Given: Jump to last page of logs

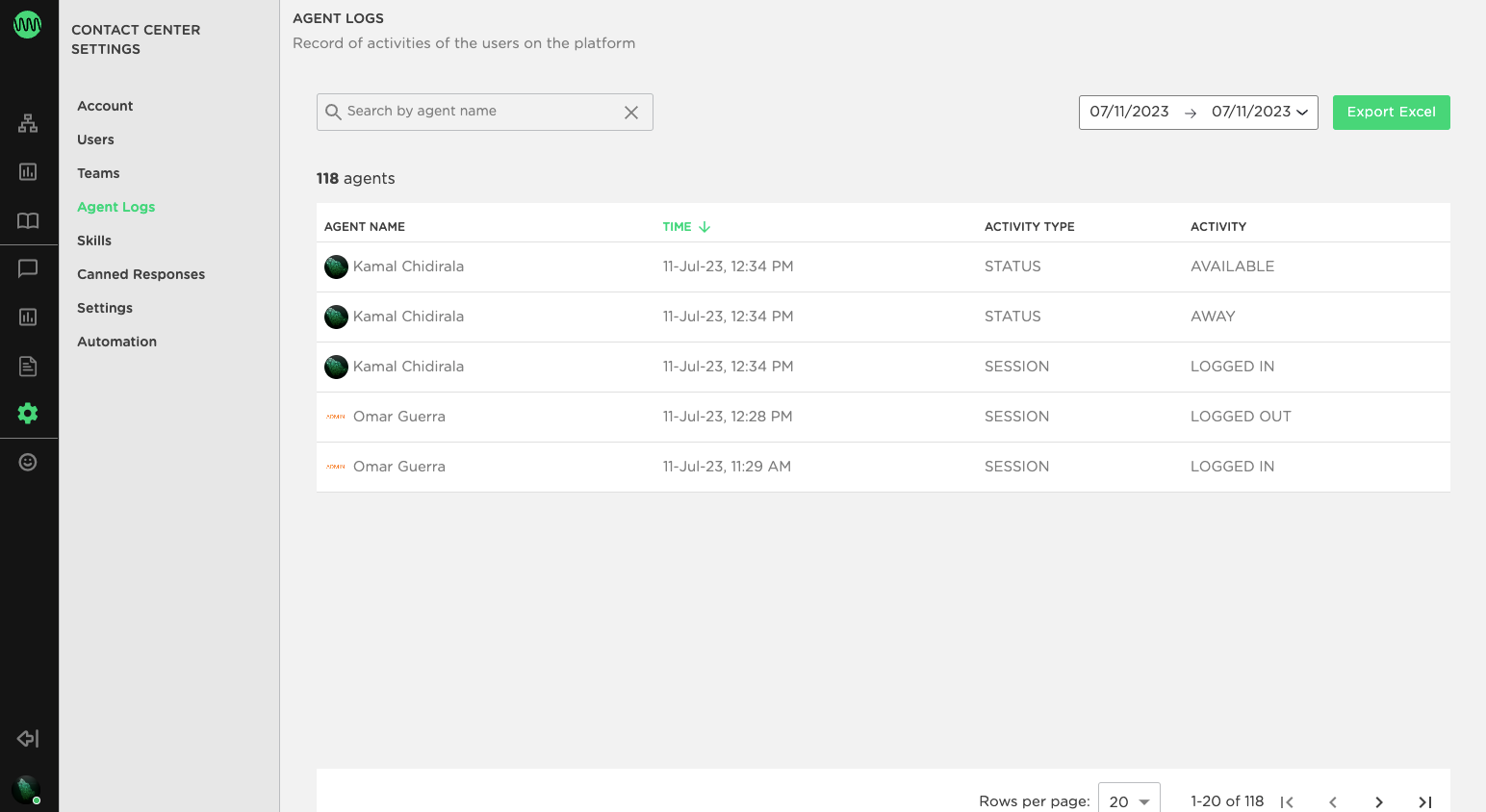Looking at the screenshot, I should point(1424,801).
